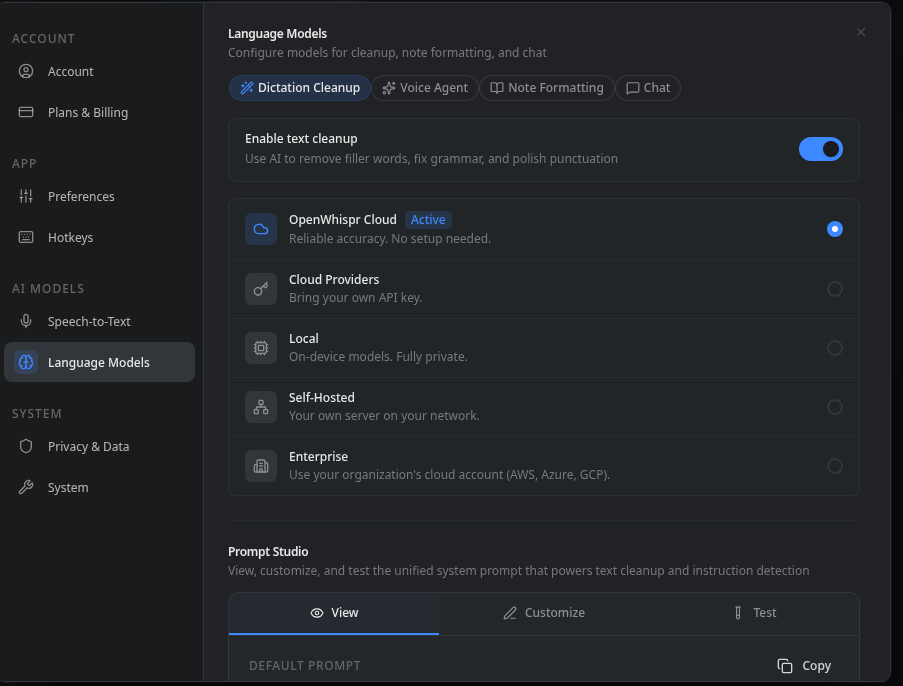The width and height of the screenshot is (903, 686).
Task: Select the Local radio button
Action: click(834, 347)
